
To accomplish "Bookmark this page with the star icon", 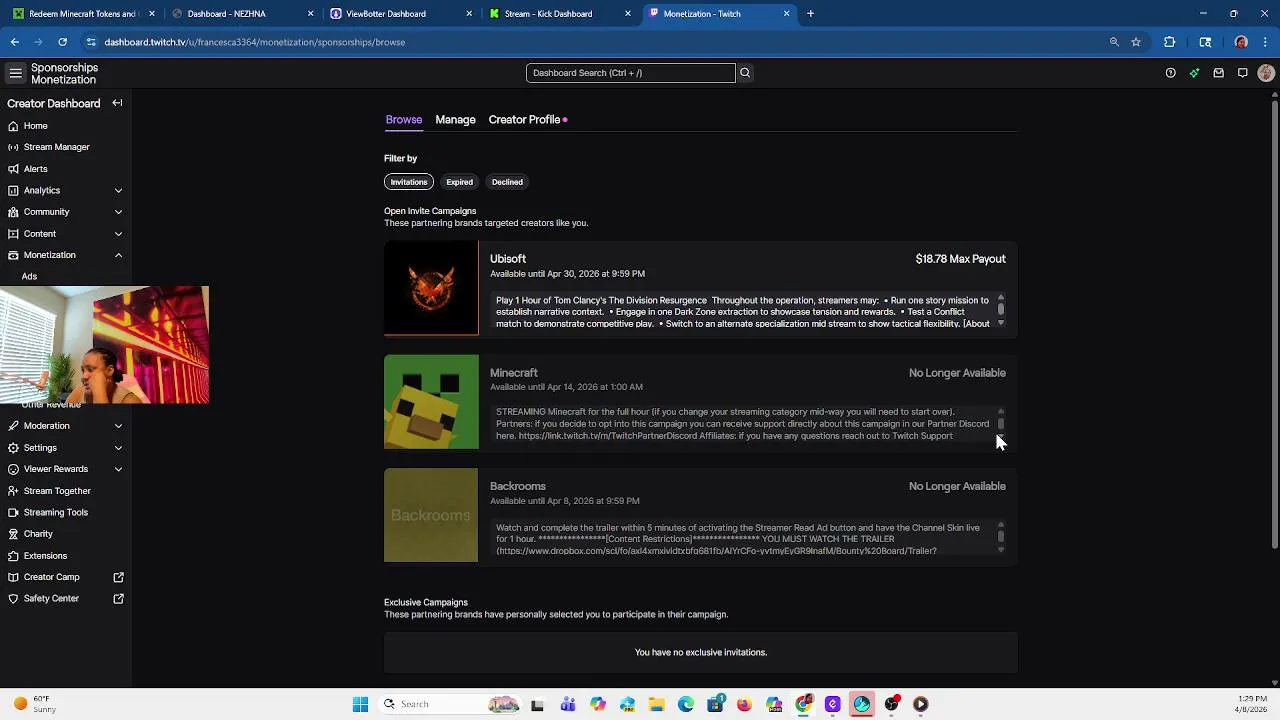I will [x=1136, y=42].
